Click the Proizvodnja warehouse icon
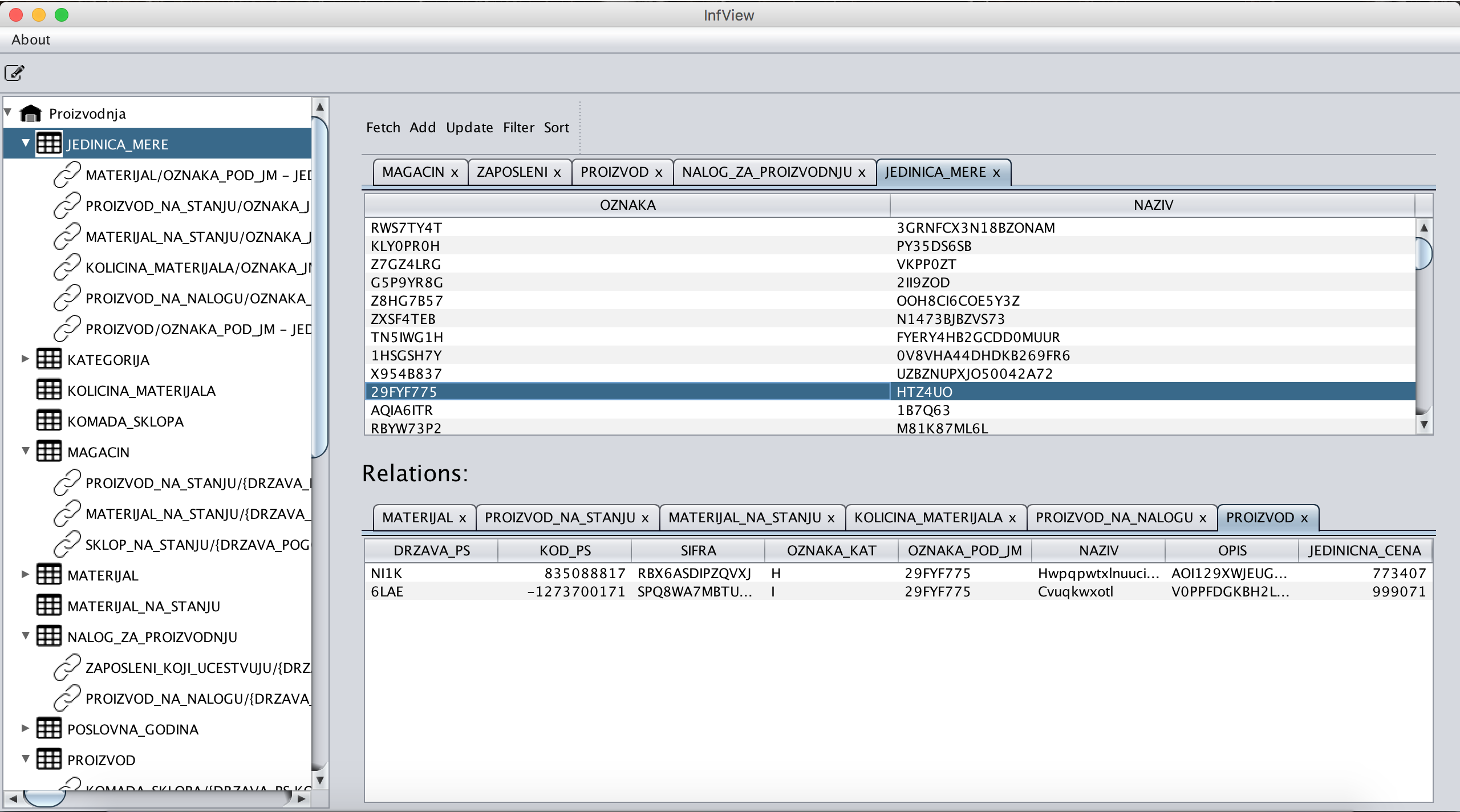The width and height of the screenshot is (1460, 812). tap(31, 113)
